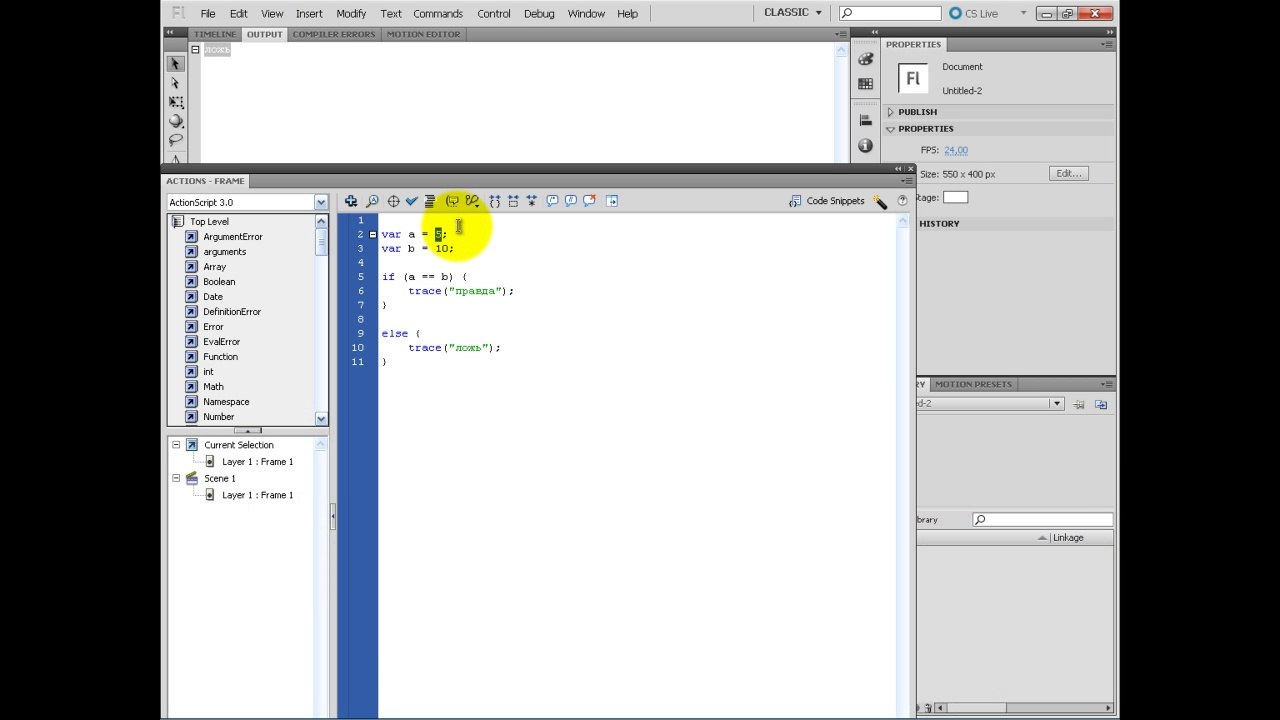Open Debug options in Actions toolbar
Viewport: 1280px width, 720px height.
pyautogui.click(x=473, y=201)
